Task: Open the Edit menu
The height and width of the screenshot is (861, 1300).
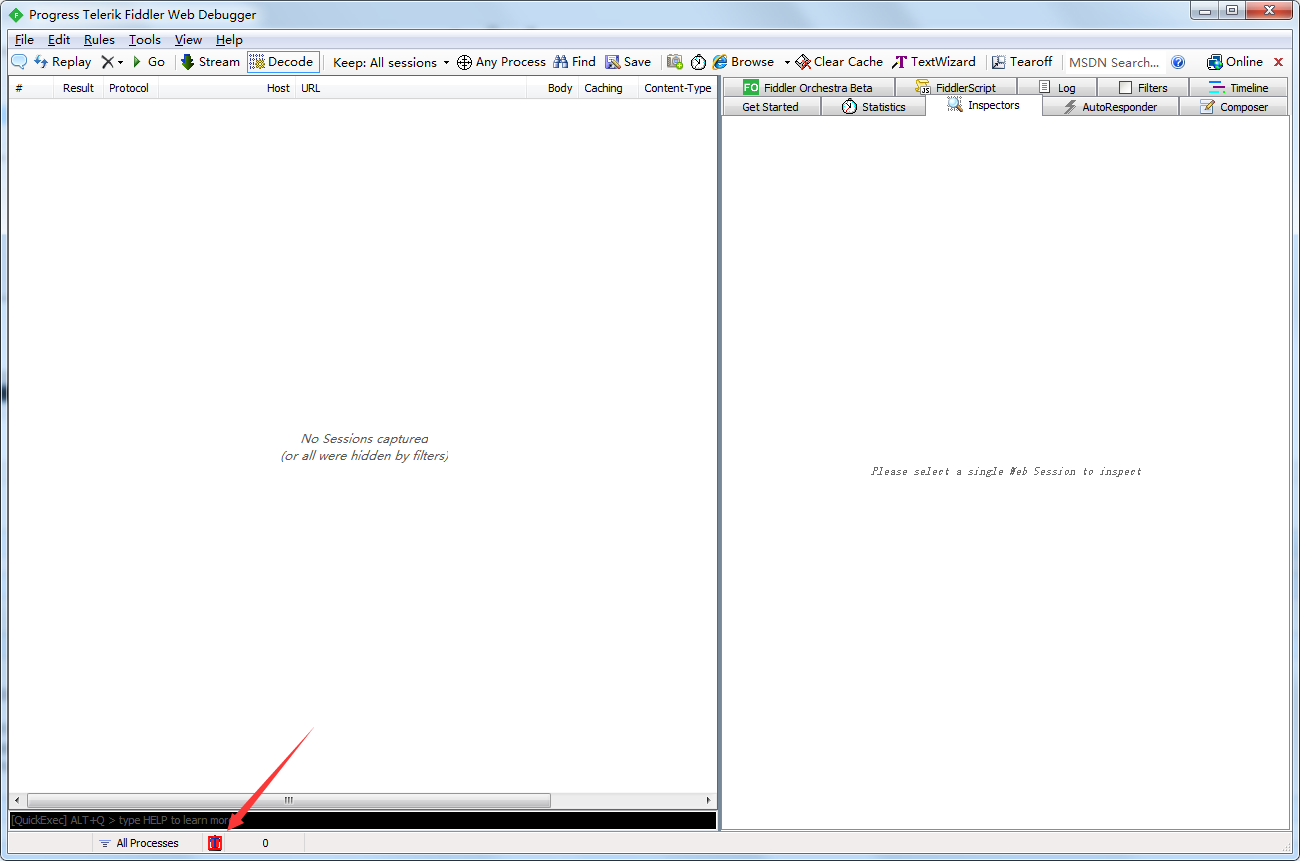Action: 59,40
